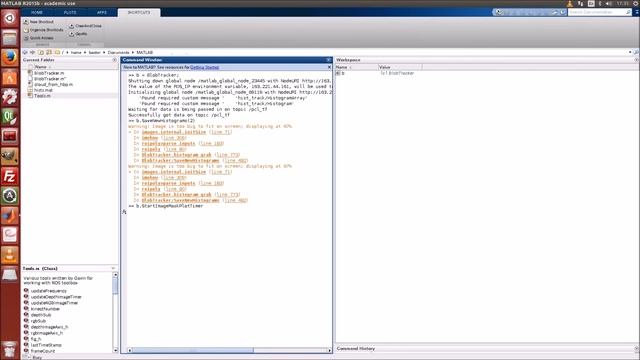Screen dimensions: 640x360
Task: Open FileZilla from the dock
Action: point(10,176)
